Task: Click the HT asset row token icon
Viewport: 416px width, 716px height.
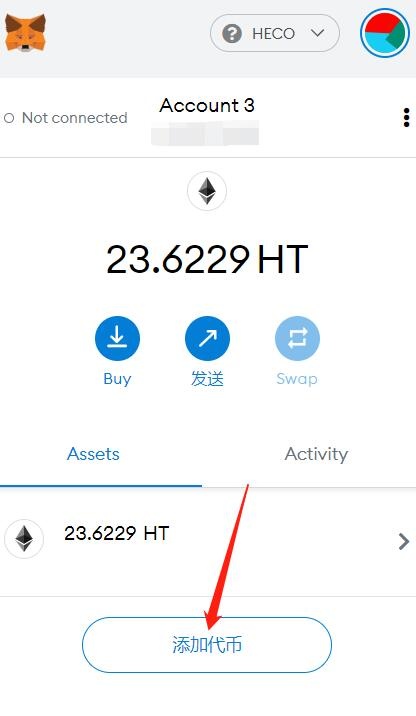Action: click(24, 539)
